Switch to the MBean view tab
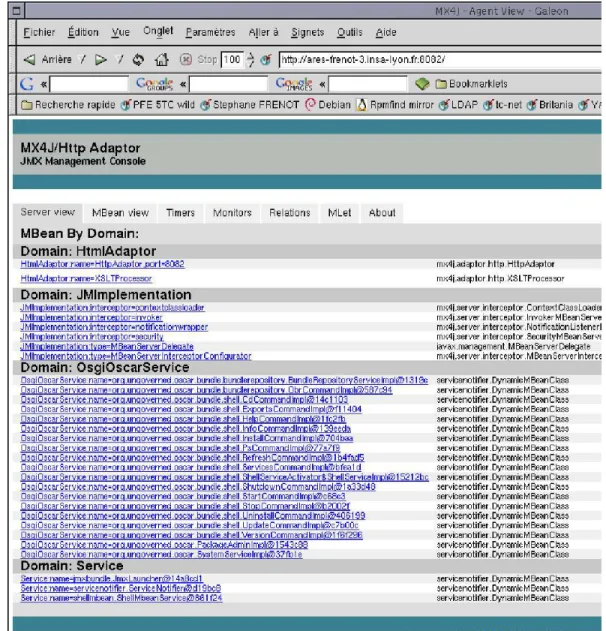This screenshot has height=631, width=606. coord(120,213)
